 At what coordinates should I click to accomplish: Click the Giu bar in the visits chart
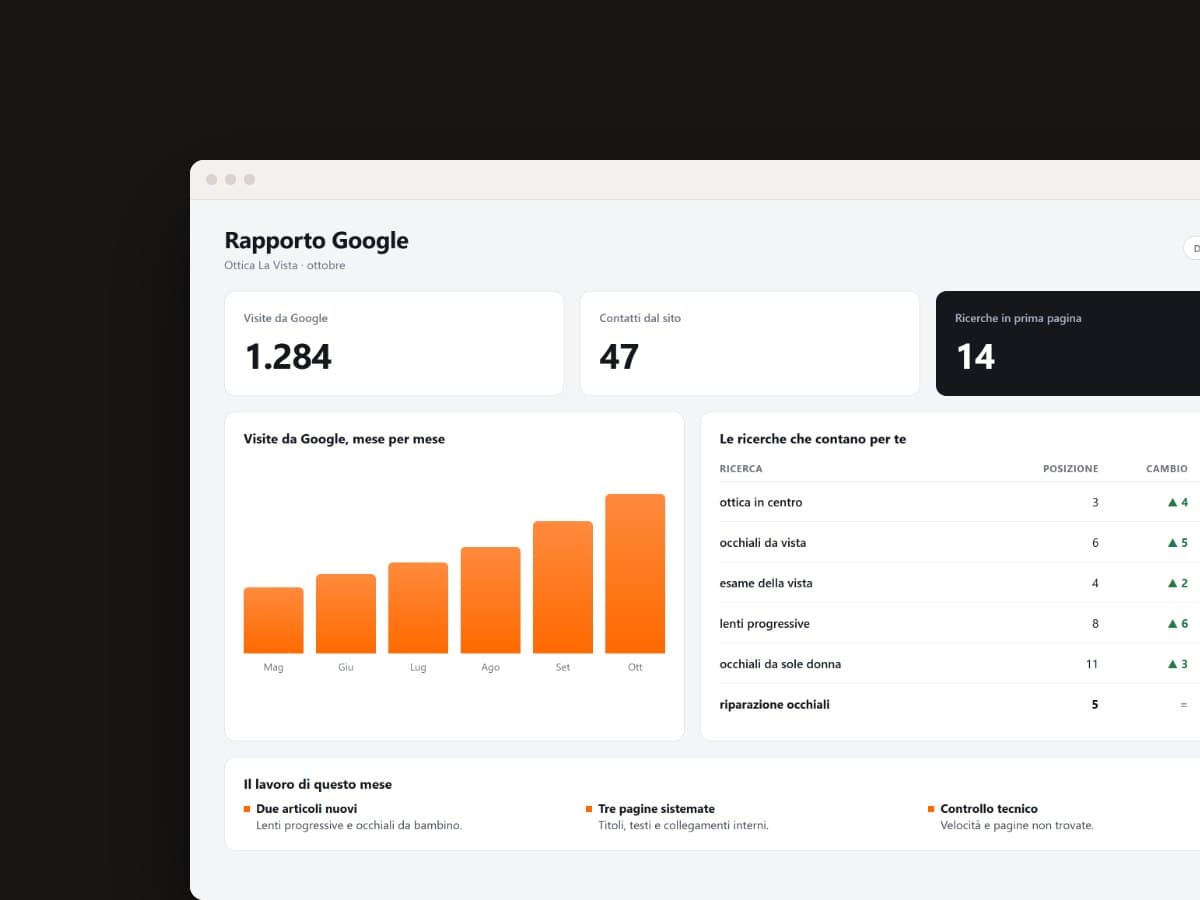coord(346,613)
